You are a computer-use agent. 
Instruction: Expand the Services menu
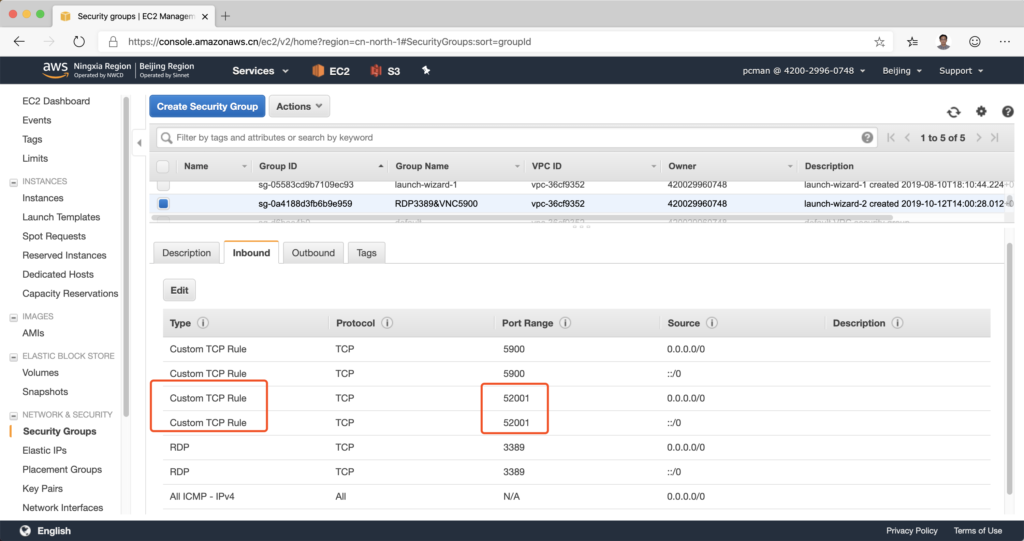(260, 71)
